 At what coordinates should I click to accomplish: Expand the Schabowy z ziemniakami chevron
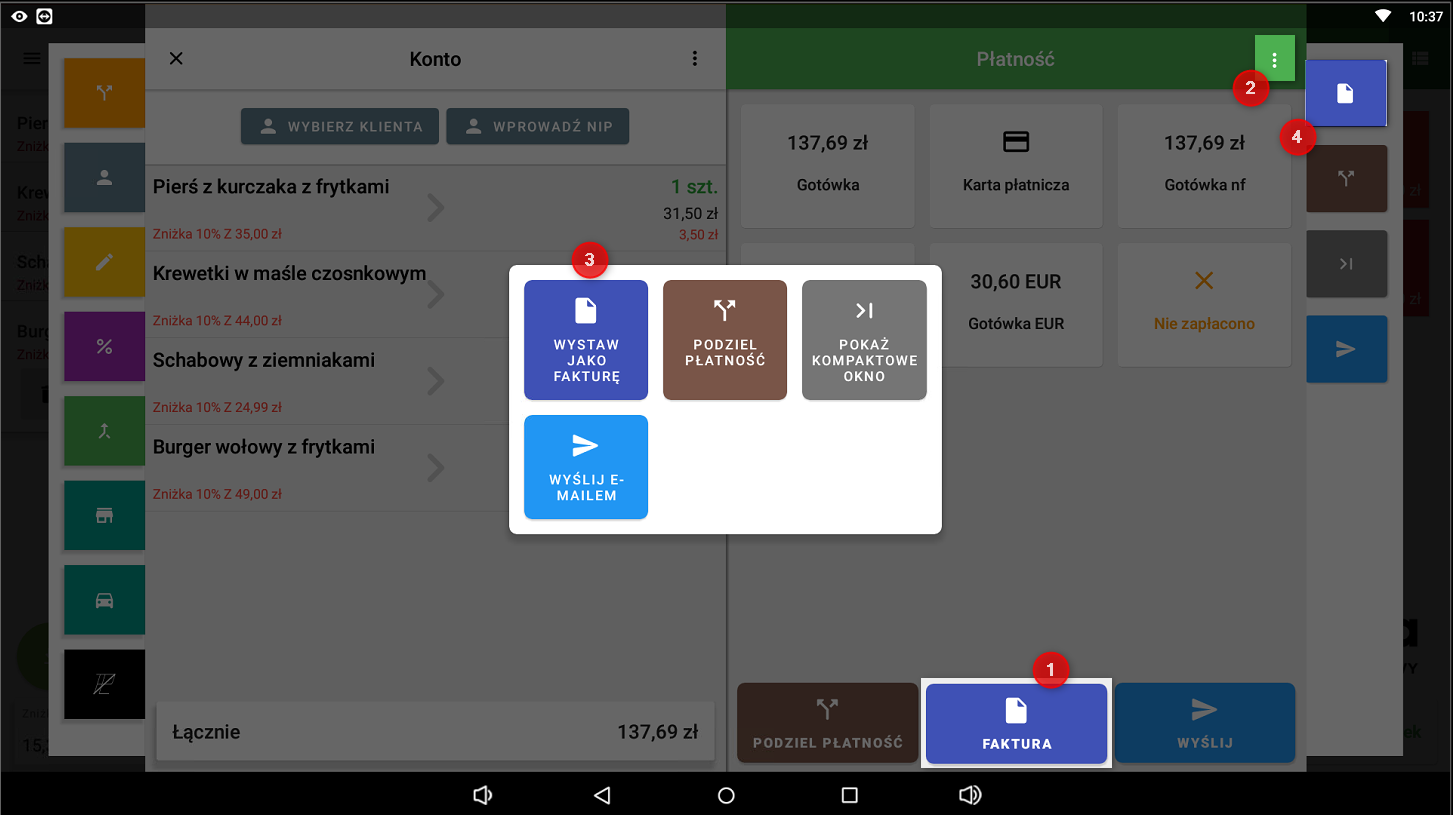tap(436, 381)
